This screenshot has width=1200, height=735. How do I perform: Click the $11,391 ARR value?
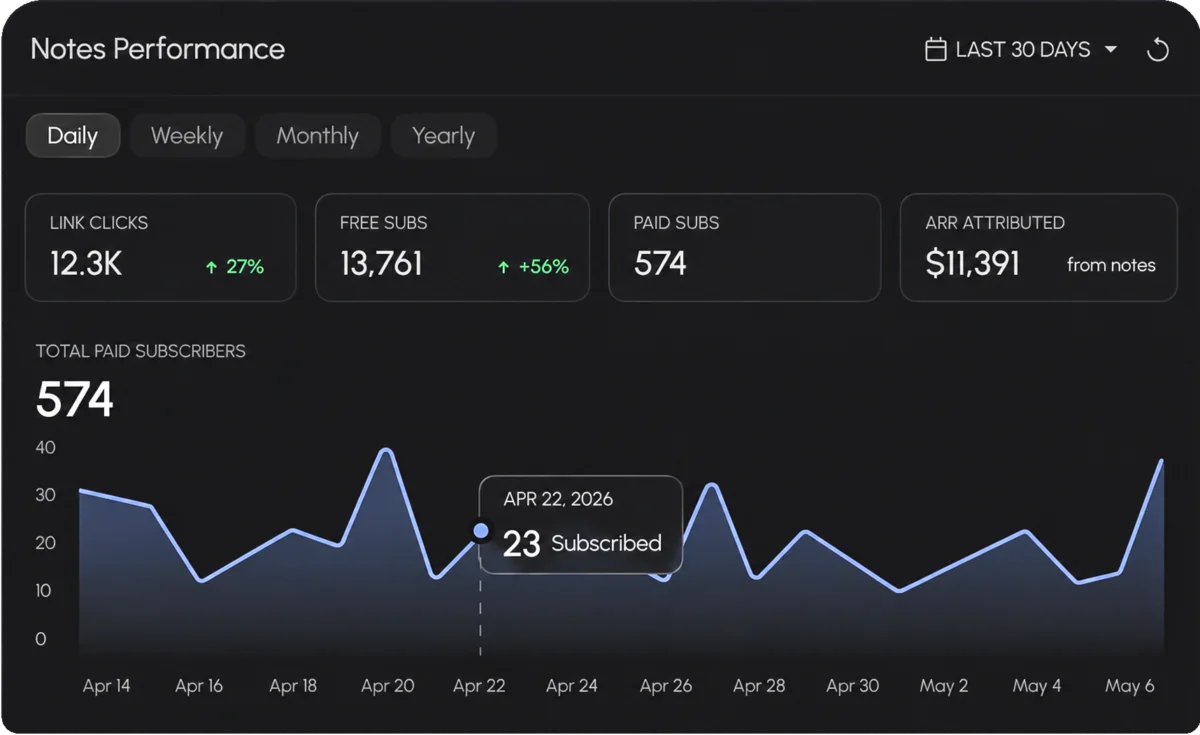(973, 264)
